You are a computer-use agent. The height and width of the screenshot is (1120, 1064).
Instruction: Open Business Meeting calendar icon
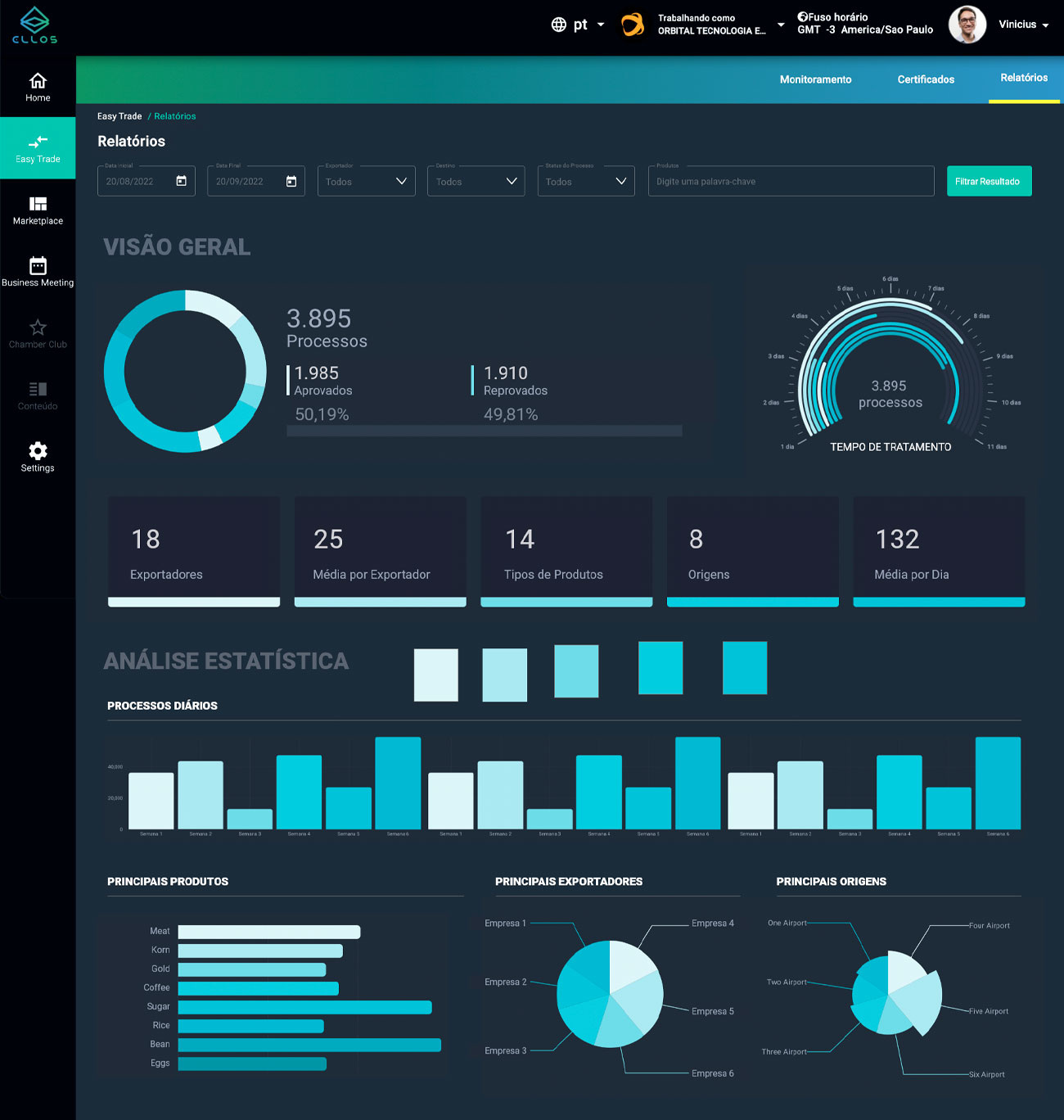coord(38,265)
